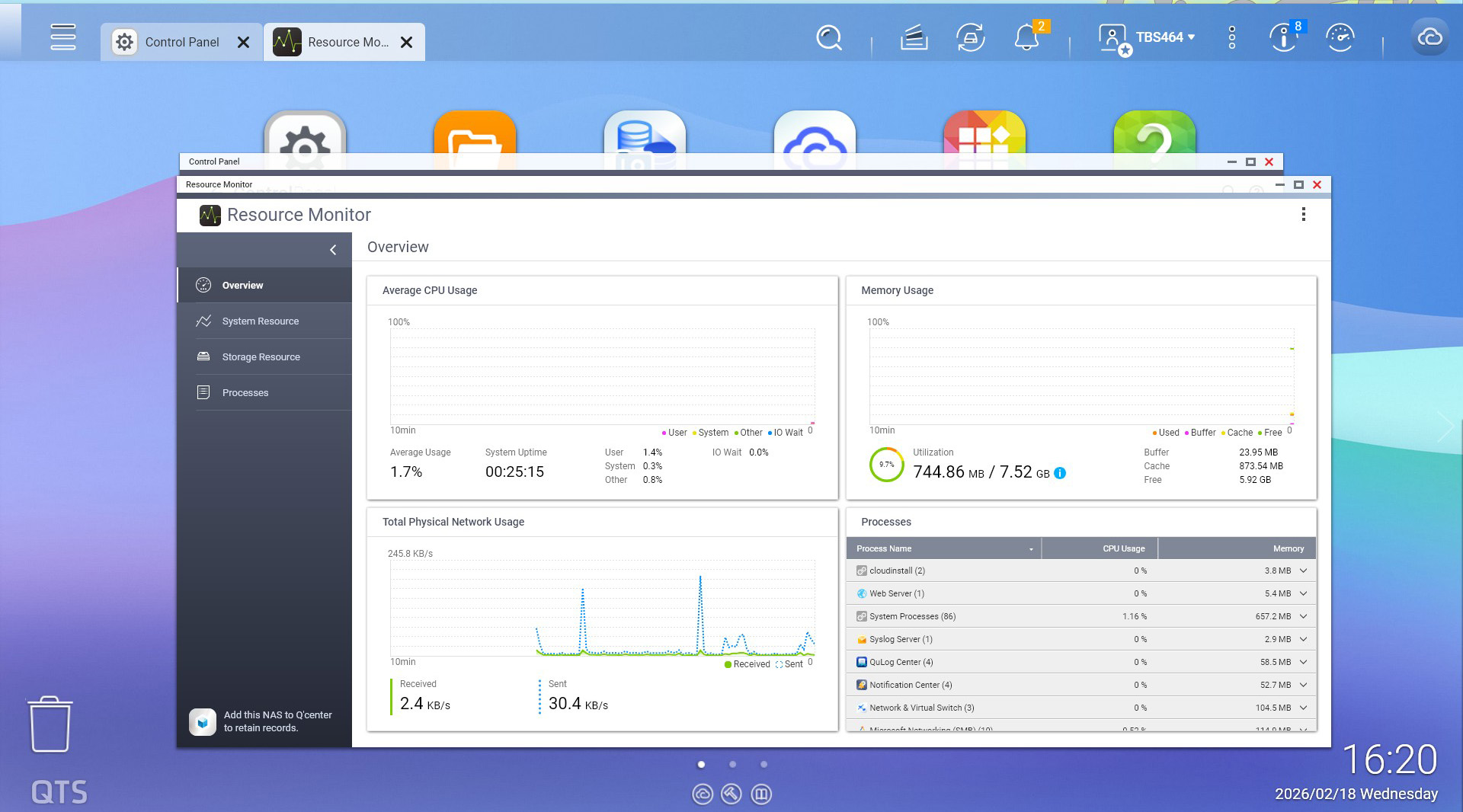This screenshot has height=812, width=1463.
Task: Open the dashboard gauge icon
Action: point(1340,37)
